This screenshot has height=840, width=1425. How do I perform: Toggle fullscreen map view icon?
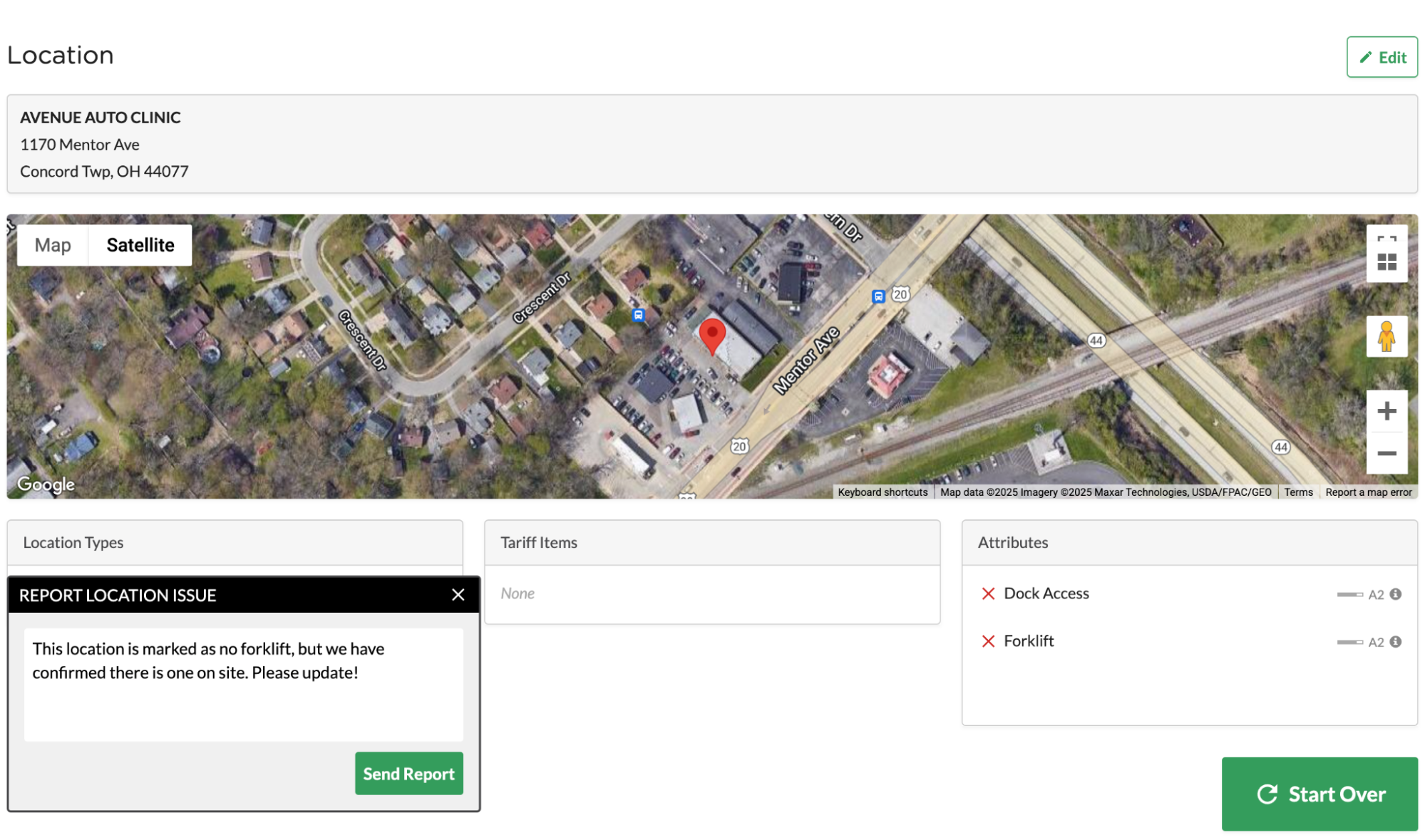tap(1386, 239)
